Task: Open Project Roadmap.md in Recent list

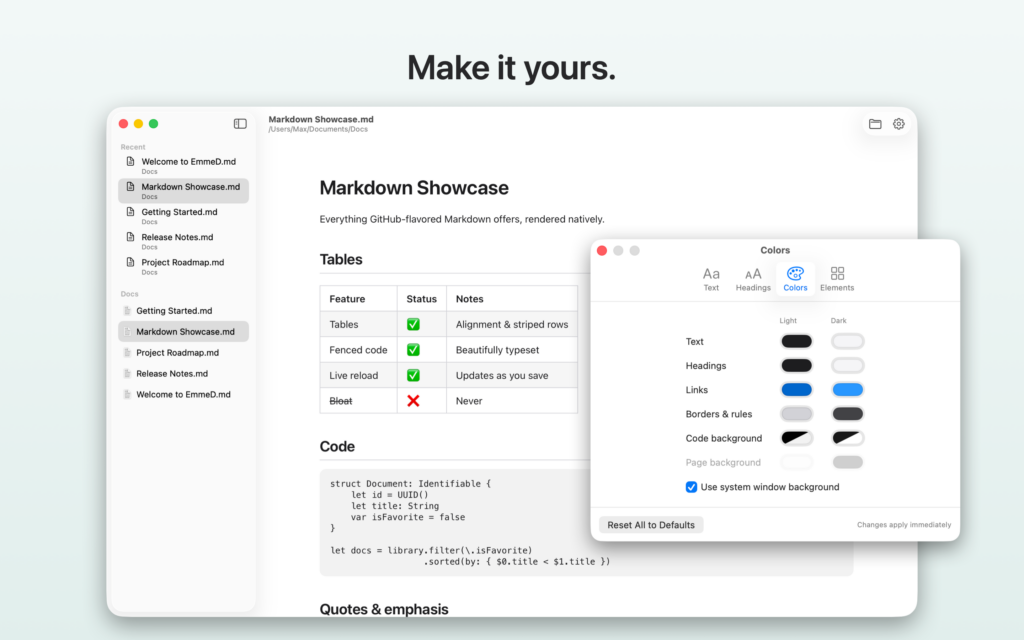Action: click(x=183, y=266)
